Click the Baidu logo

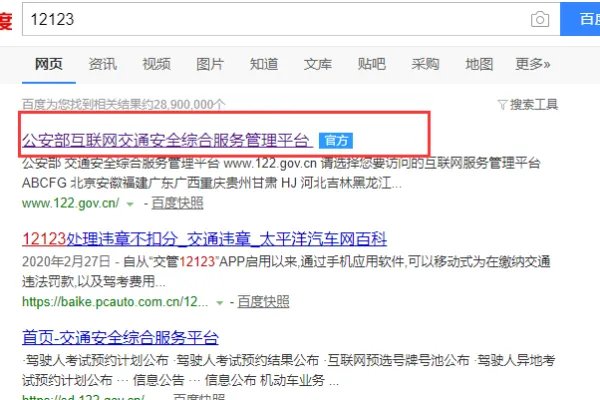tap(6, 20)
